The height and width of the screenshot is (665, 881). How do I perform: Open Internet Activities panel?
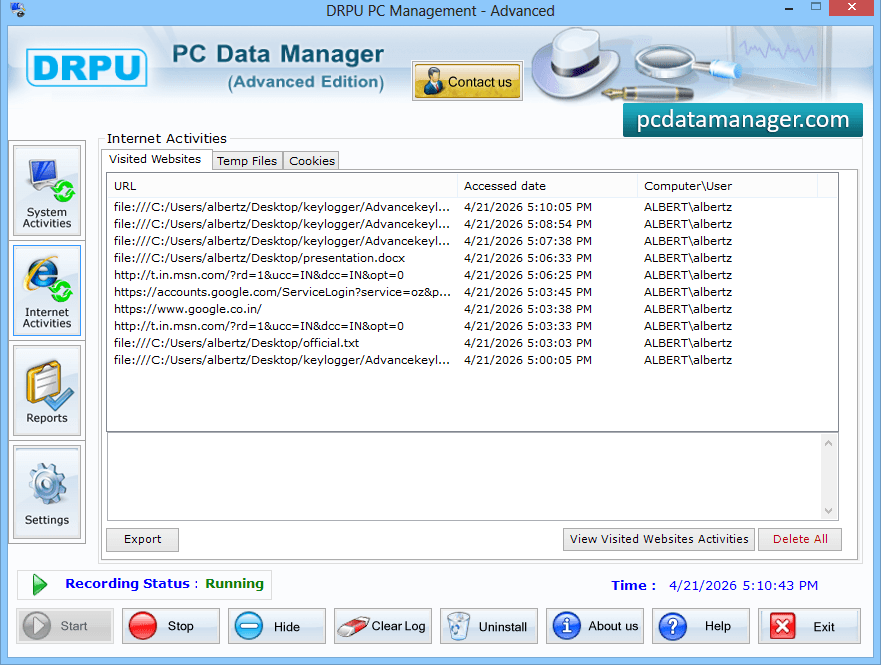(x=47, y=290)
